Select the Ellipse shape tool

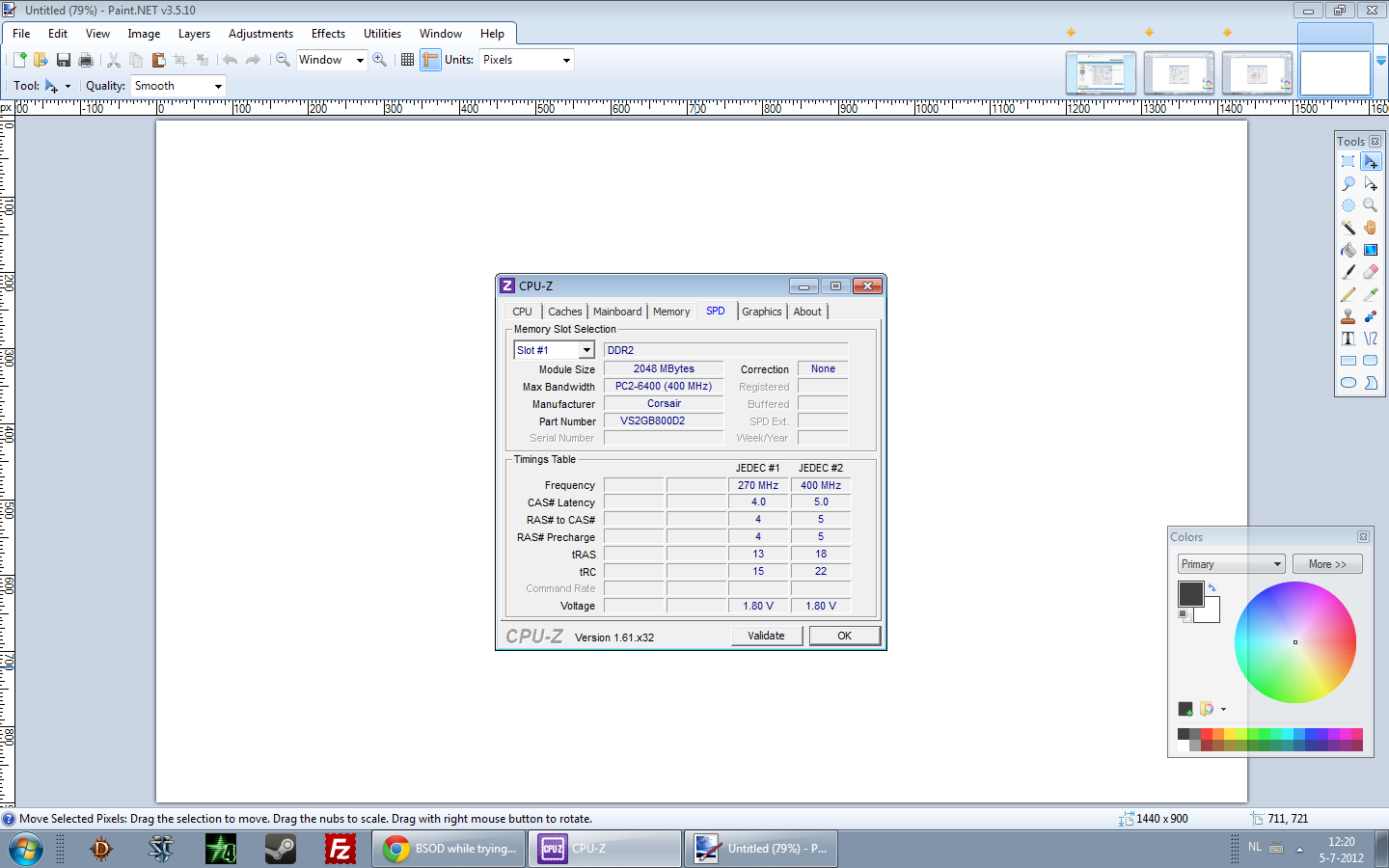tap(1348, 383)
